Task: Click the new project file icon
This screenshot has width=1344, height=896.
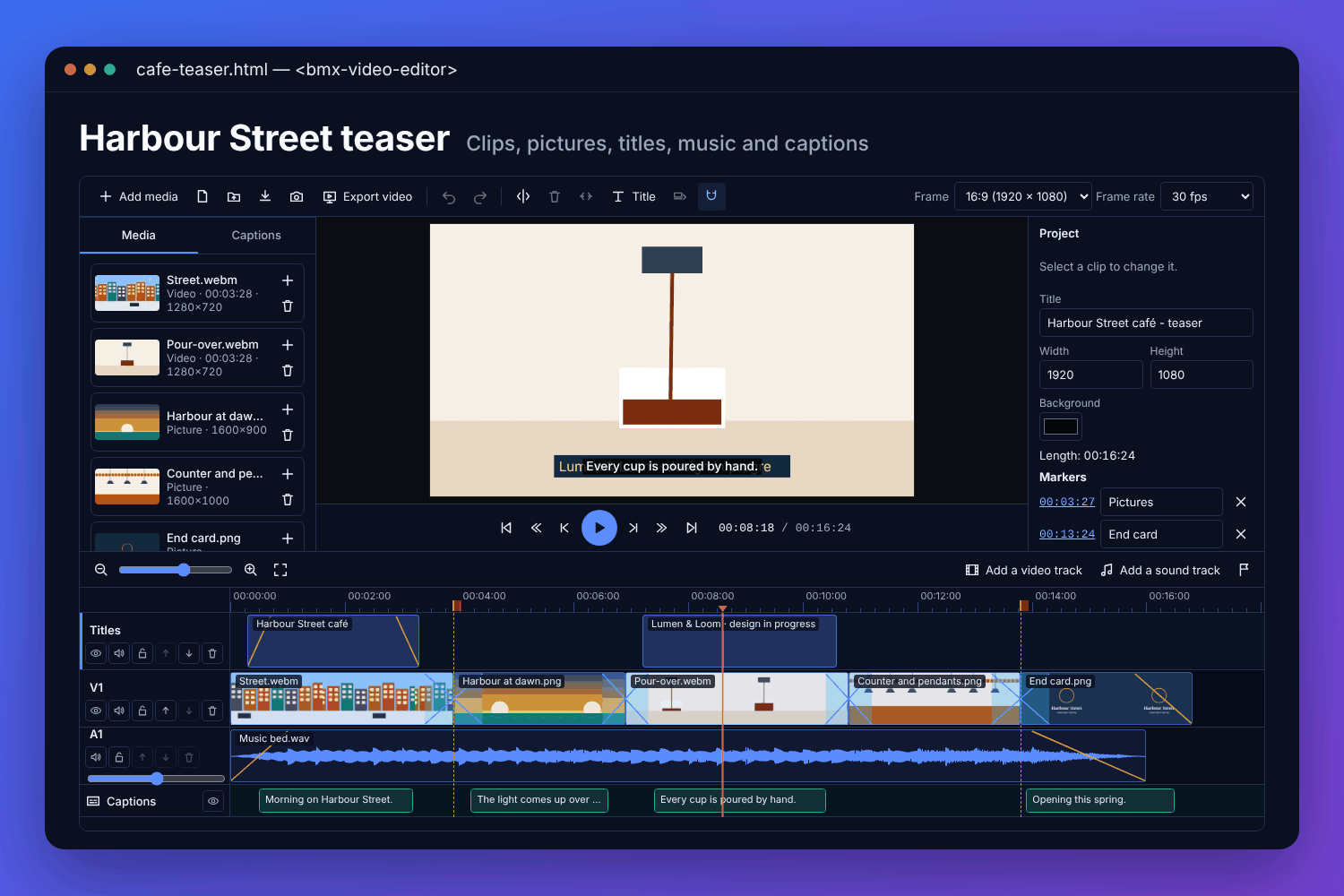Action: click(202, 196)
